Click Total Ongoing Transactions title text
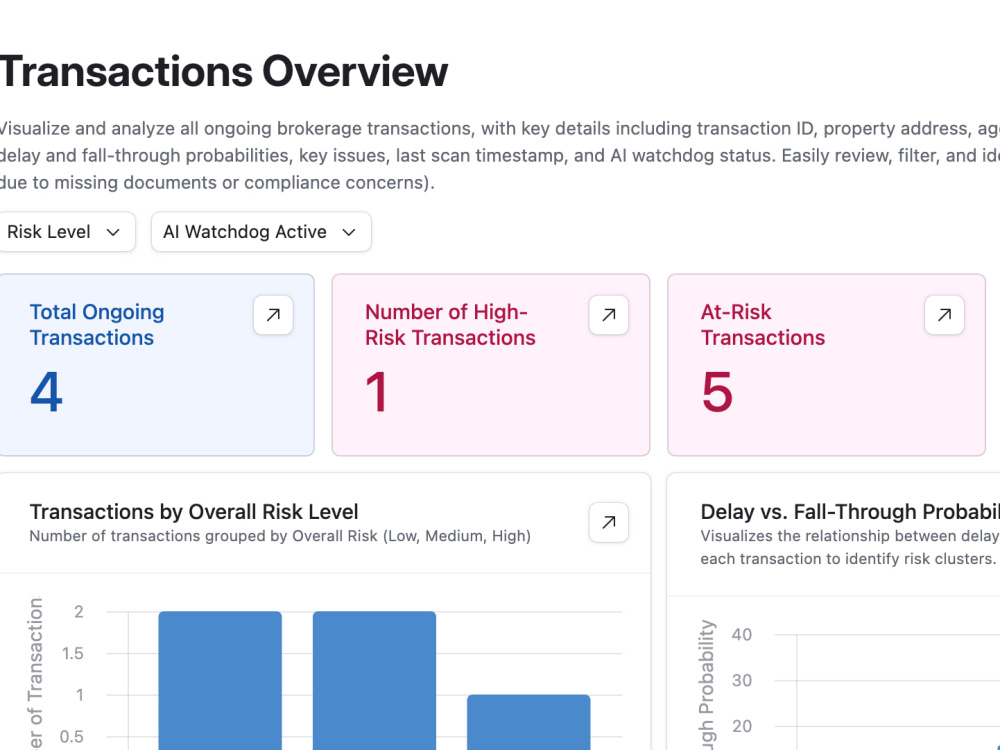 click(x=97, y=325)
